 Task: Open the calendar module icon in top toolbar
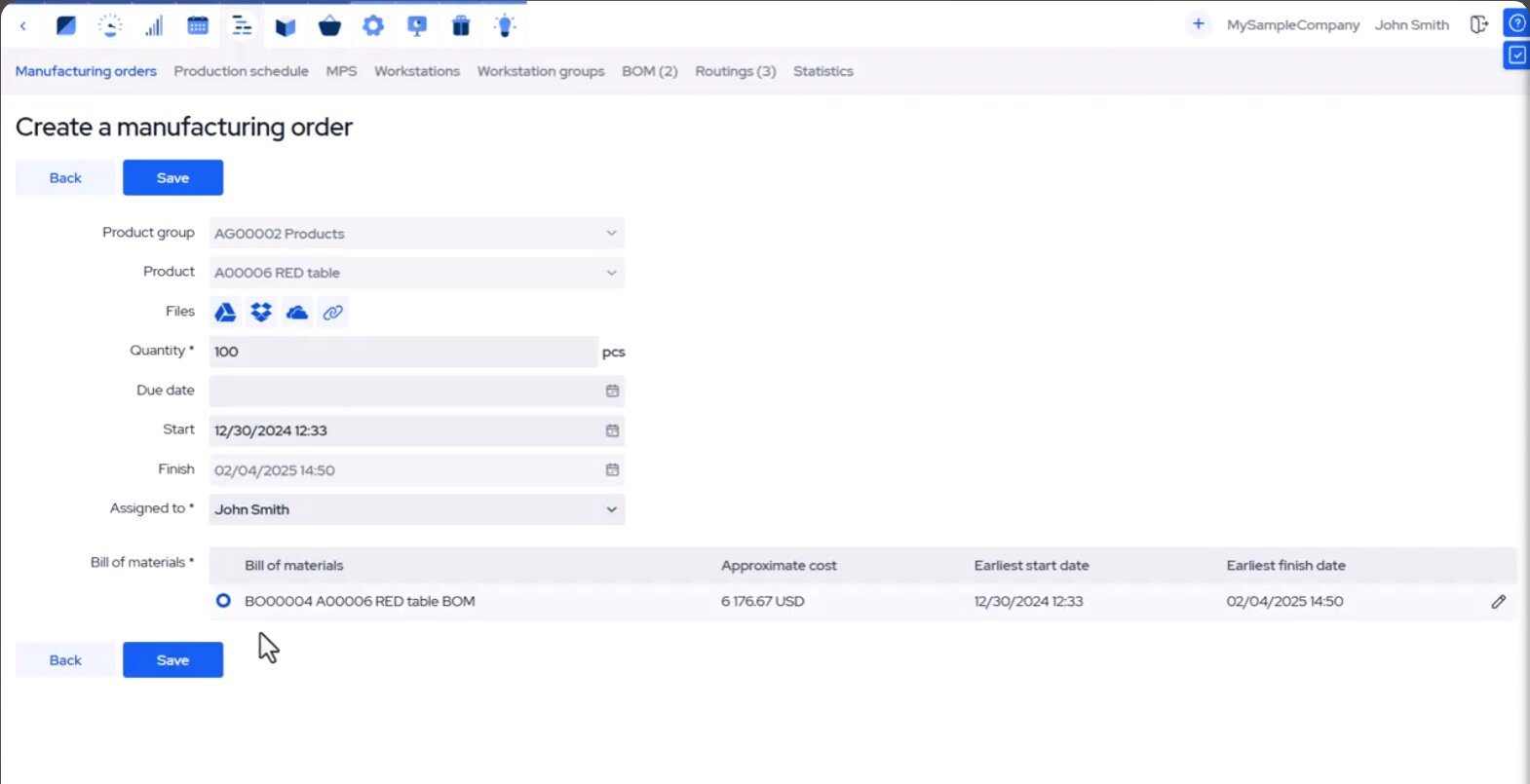198,26
